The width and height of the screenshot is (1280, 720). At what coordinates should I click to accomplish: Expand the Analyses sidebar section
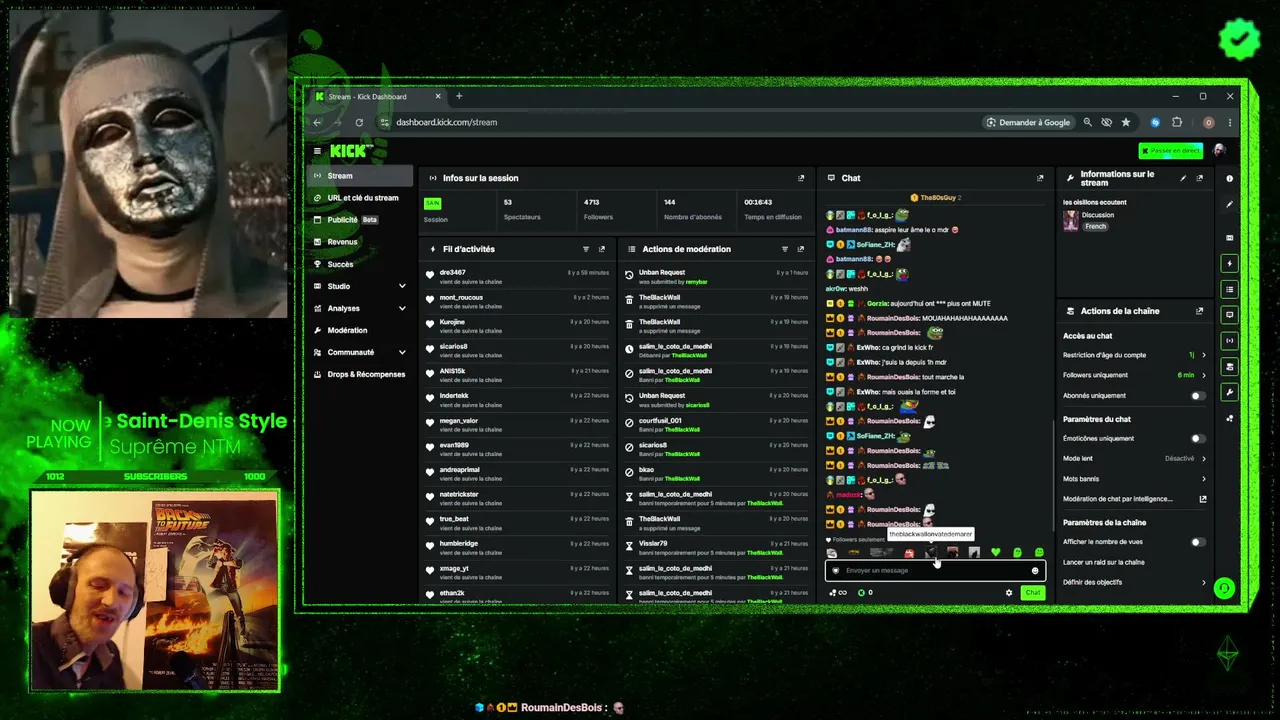click(x=360, y=308)
